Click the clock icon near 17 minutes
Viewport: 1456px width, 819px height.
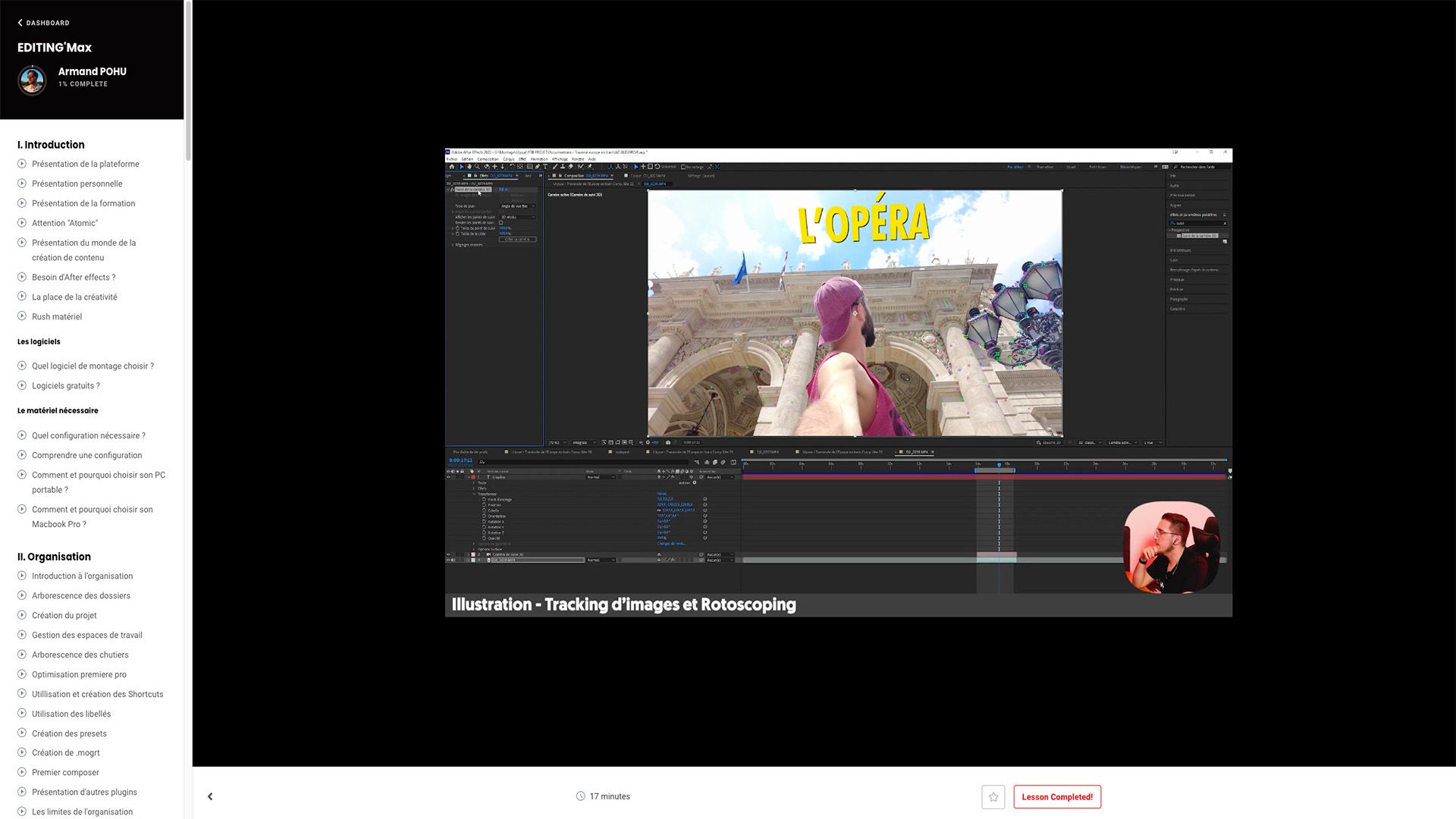click(x=580, y=796)
